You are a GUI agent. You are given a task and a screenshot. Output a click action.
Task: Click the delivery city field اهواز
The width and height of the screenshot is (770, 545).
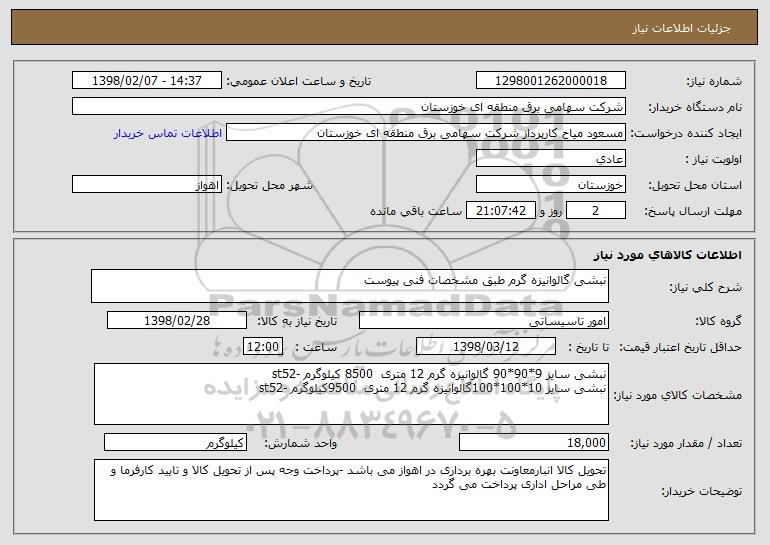pyautogui.click(x=147, y=185)
